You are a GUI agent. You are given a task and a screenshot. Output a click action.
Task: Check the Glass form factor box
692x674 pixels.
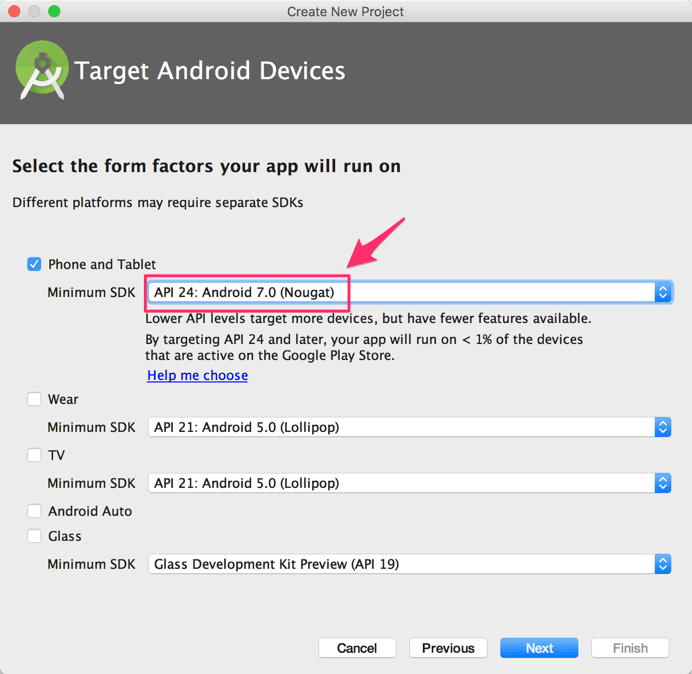pos(34,536)
